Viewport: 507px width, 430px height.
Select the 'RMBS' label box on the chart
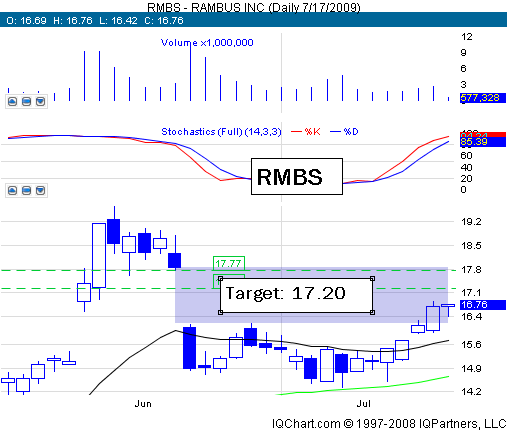tap(297, 176)
